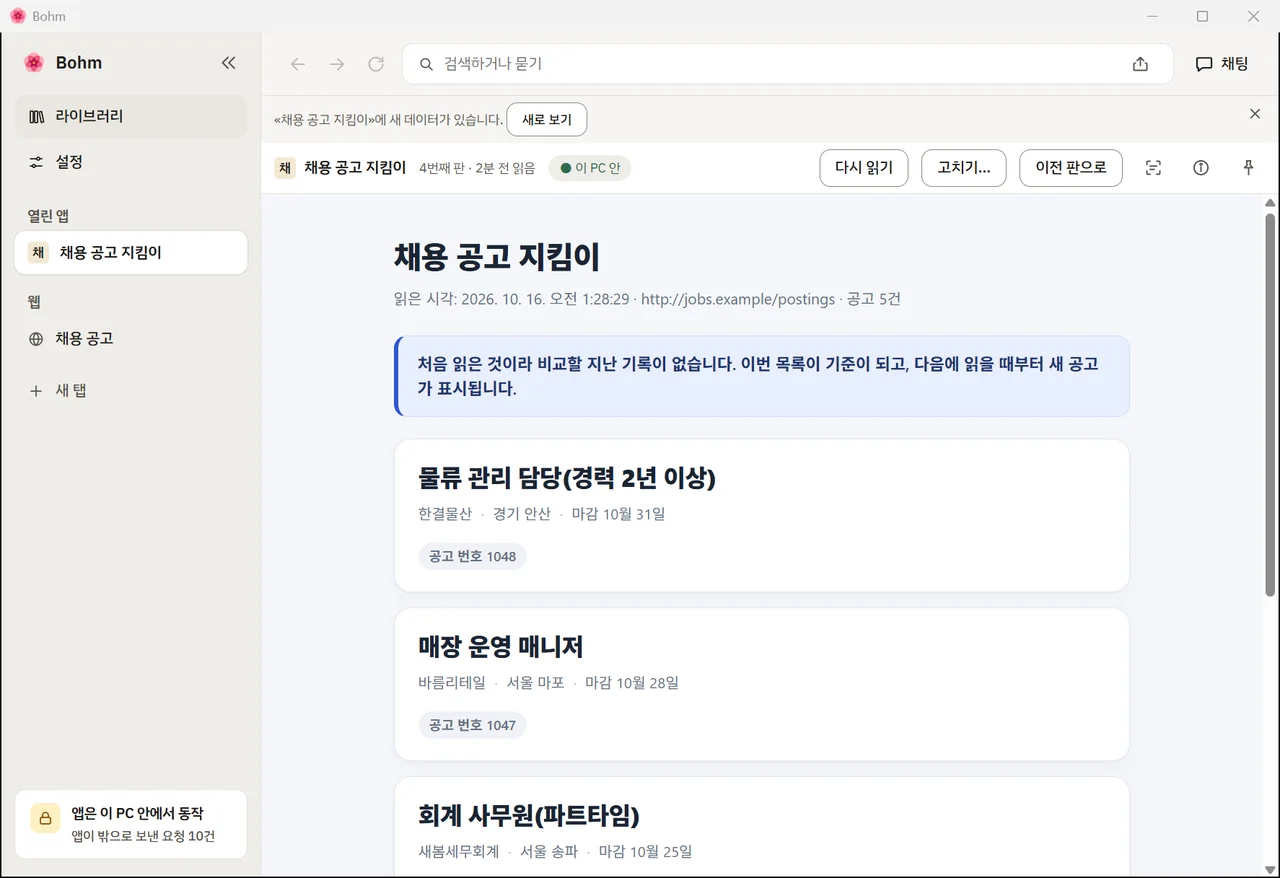Dismiss the new data notification bar
1280x878 pixels.
pyautogui.click(x=1255, y=114)
